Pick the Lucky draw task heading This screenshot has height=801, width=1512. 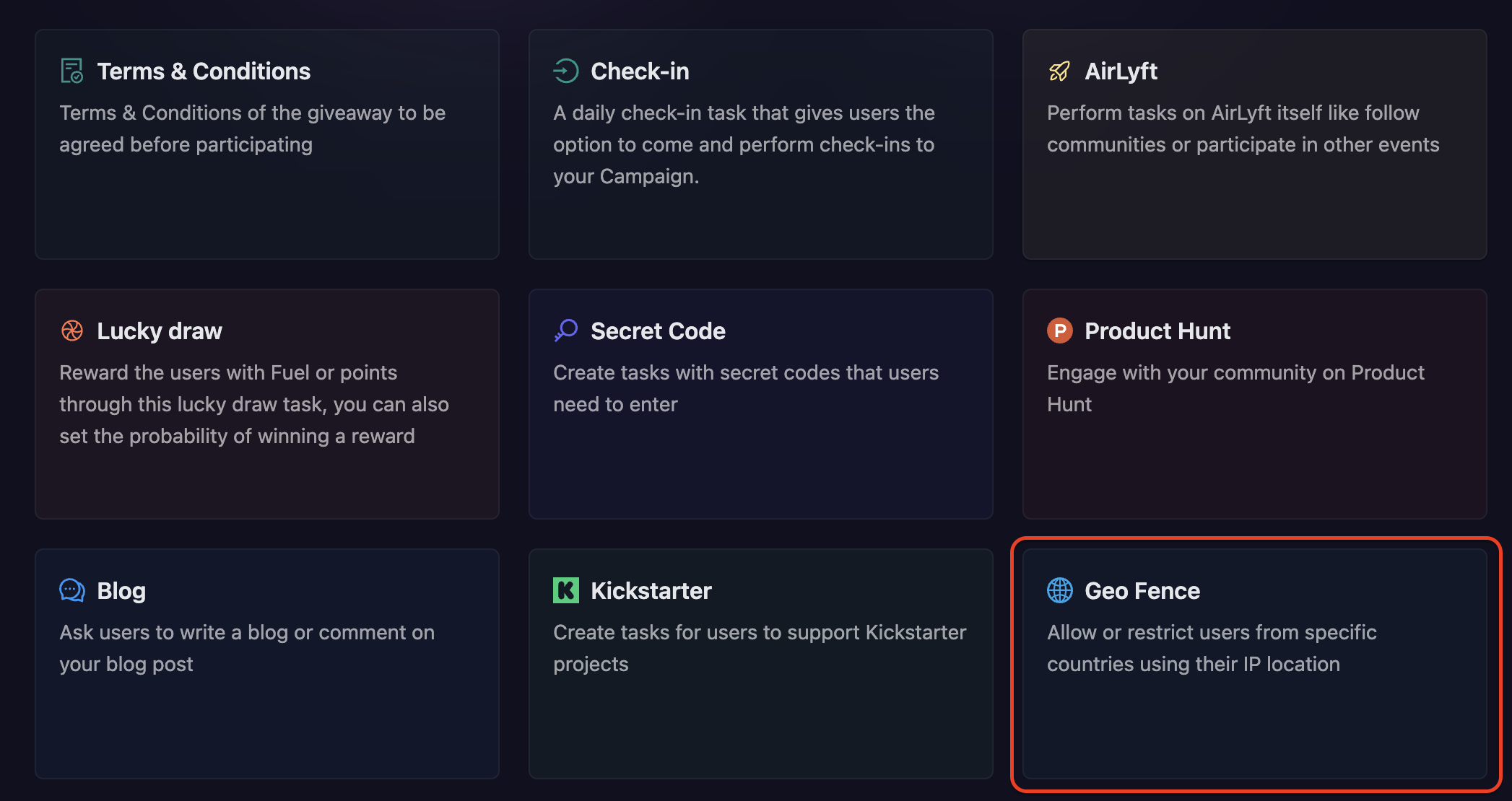click(x=160, y=331)
